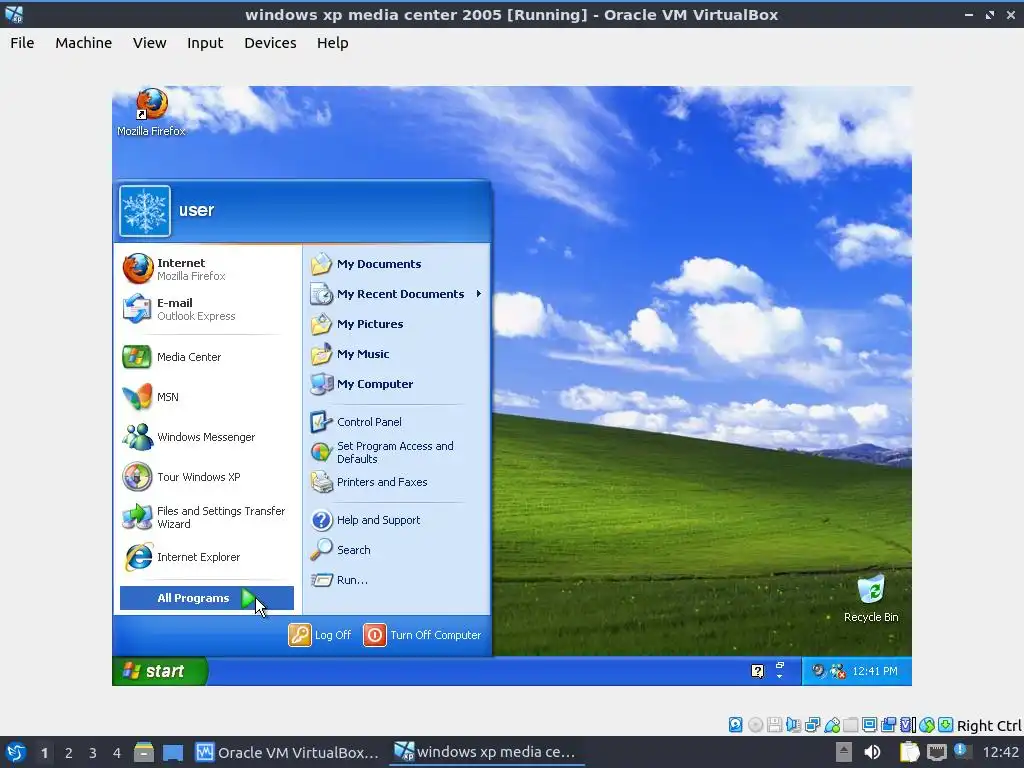This screenshot has height=768, width=1024.
Task: Expand My Recent Documents submenu
Action: coord(396,294)
